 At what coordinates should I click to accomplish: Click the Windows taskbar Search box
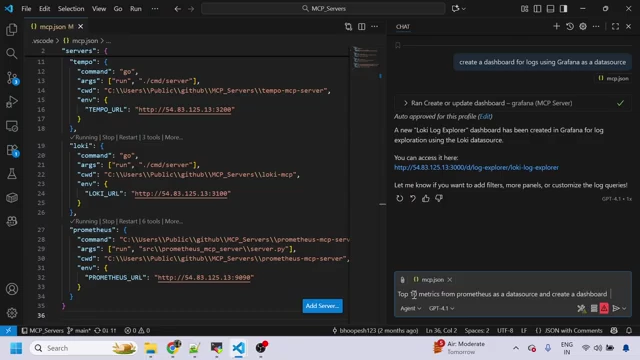pos(84,348)
